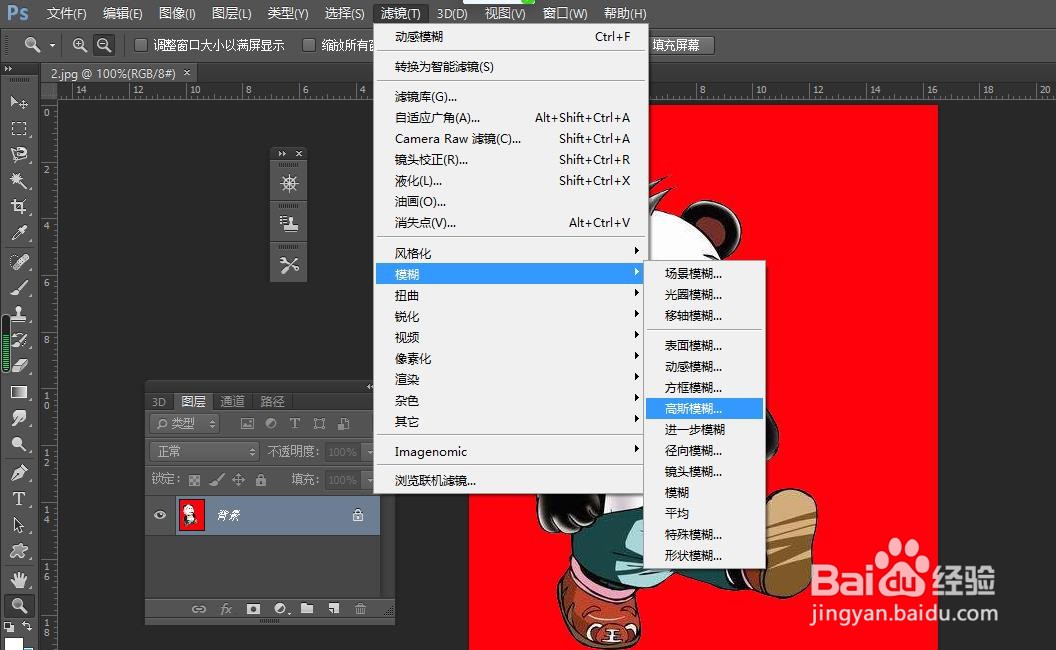Image resolution: width=1056 pixels, height=650 pixels.
Task: Expand the 锐化 submenu
Action: pyautogui.click(x=510, y=317)
